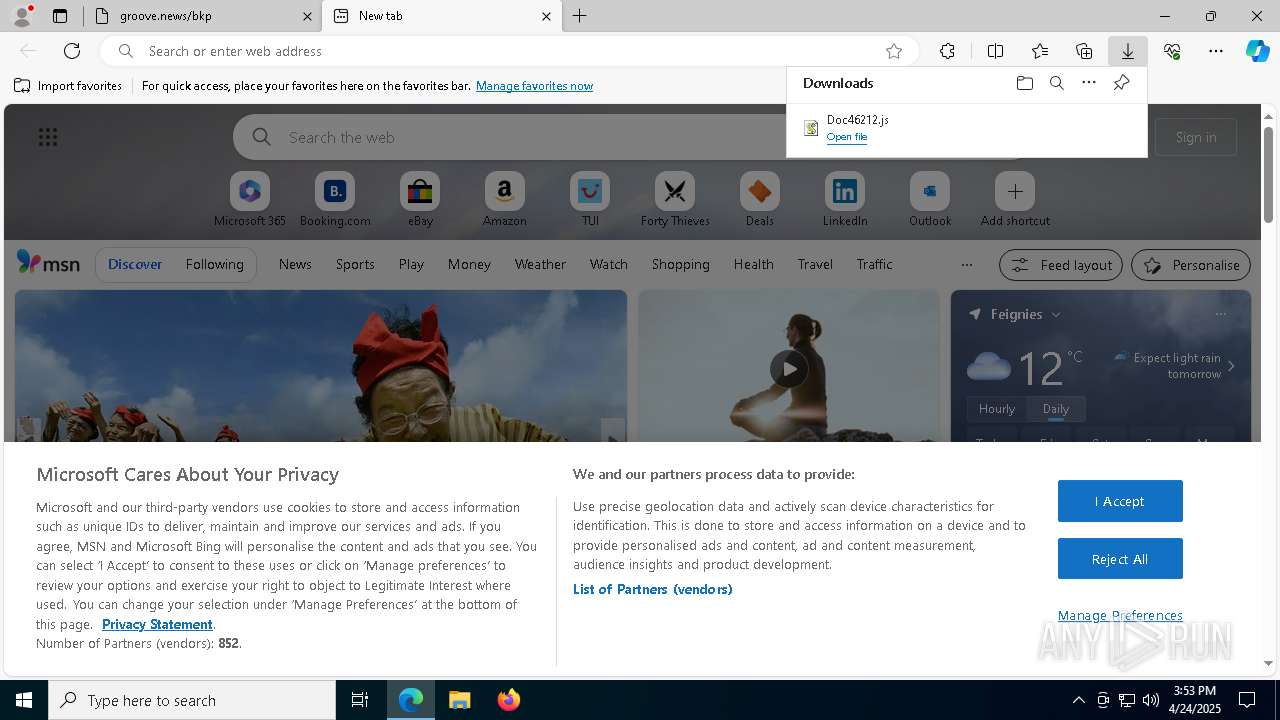Viewport: 1280px width, 720px height.
Task: Switch weather to Daily view
Action: point(1056,409)
